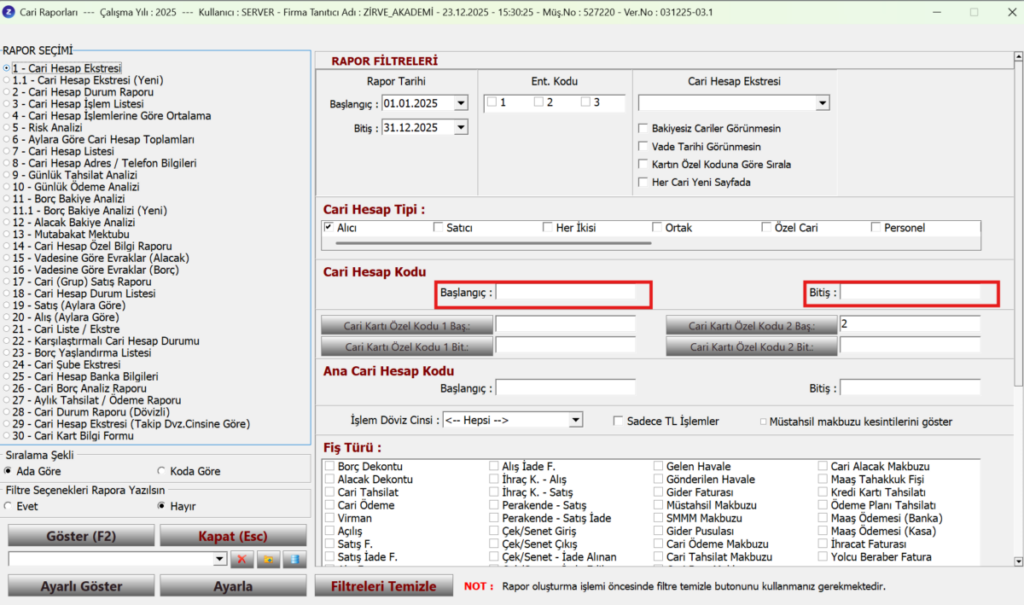Screen dimensions: 1024x605
Task: Open the Bitiş date dropdown
Action: (461, 127)
